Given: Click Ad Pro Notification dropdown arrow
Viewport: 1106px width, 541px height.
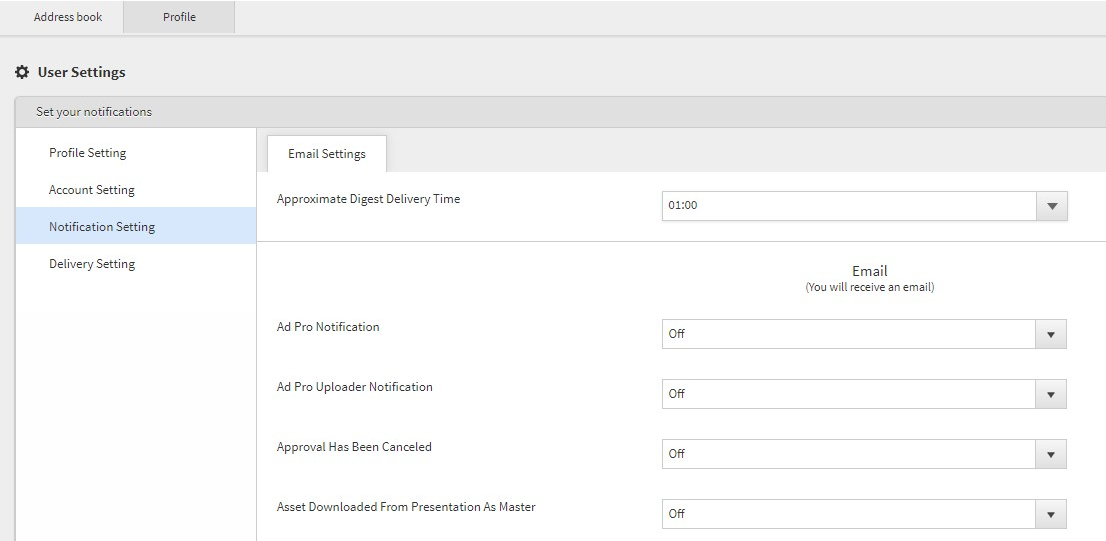Looking at the screenshot, I should pos(1051,334).
